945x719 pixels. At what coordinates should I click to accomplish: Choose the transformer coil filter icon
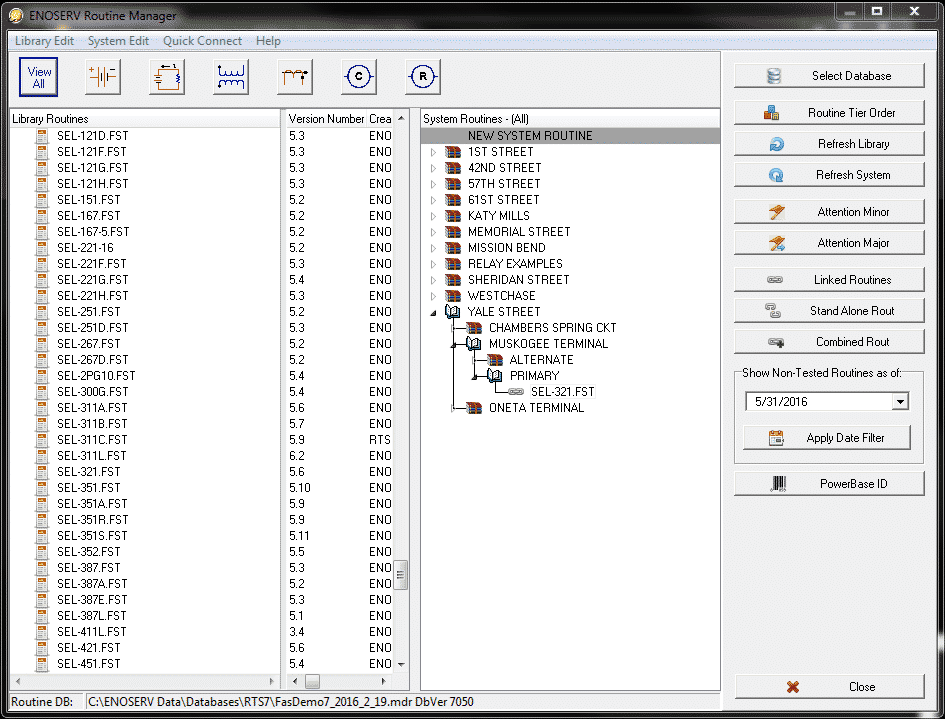(231, 77)
